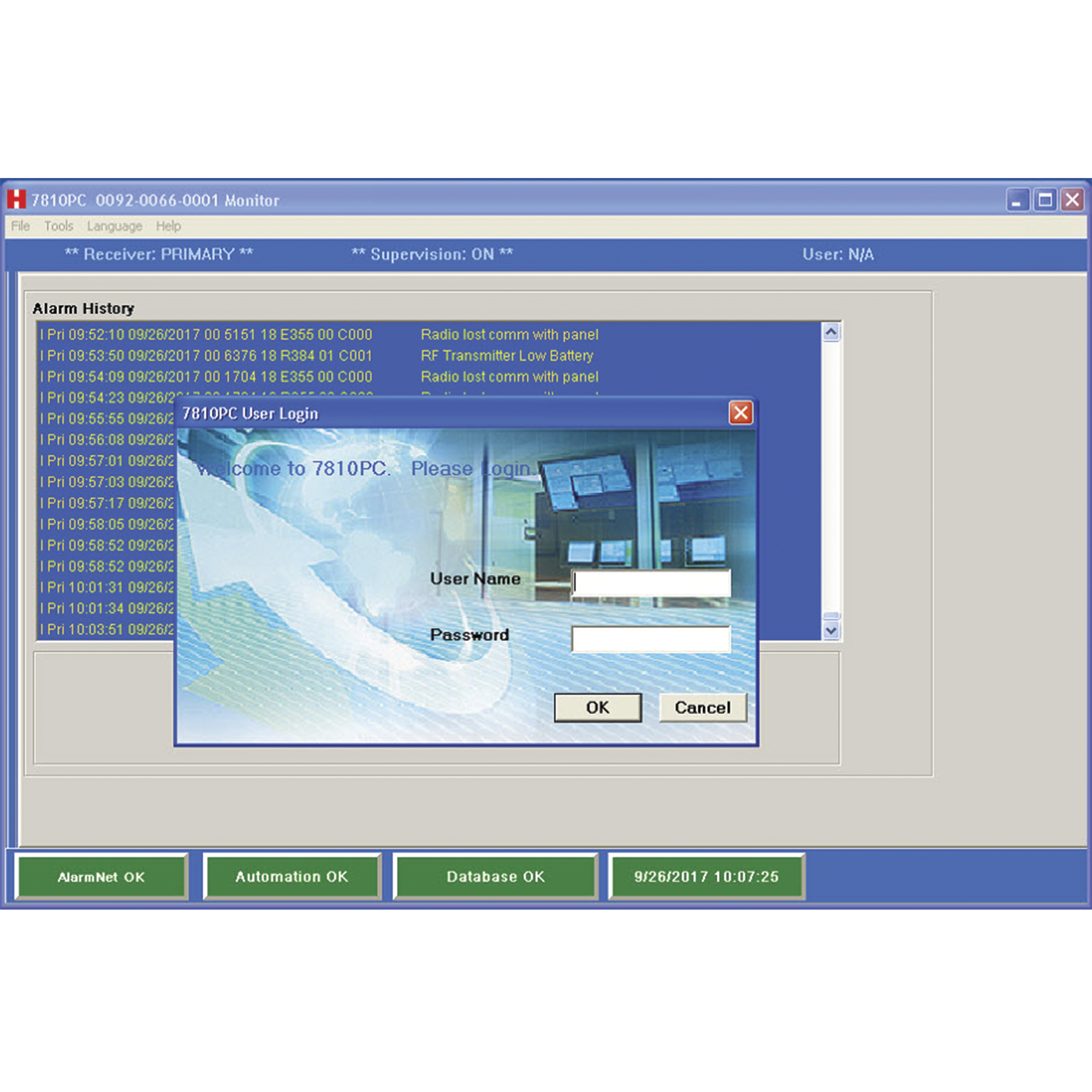Screen dimensions: 1092x1092
Task: Click the Database OK status indicator
Action: pyautogui.click(x=496, y=877)
